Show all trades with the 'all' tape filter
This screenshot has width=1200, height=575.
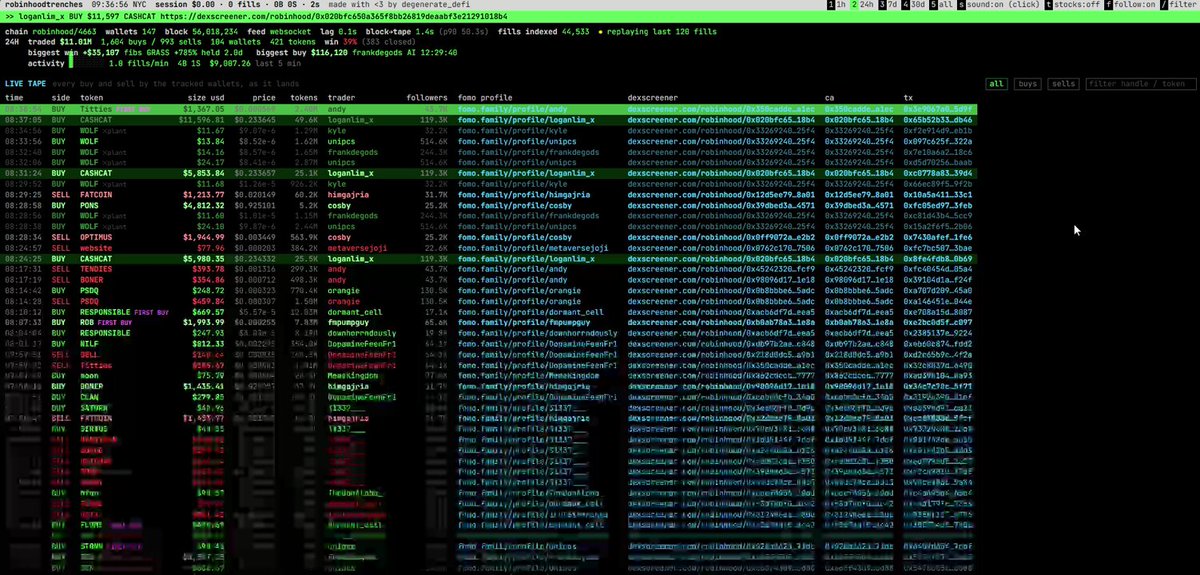[996, 85]
